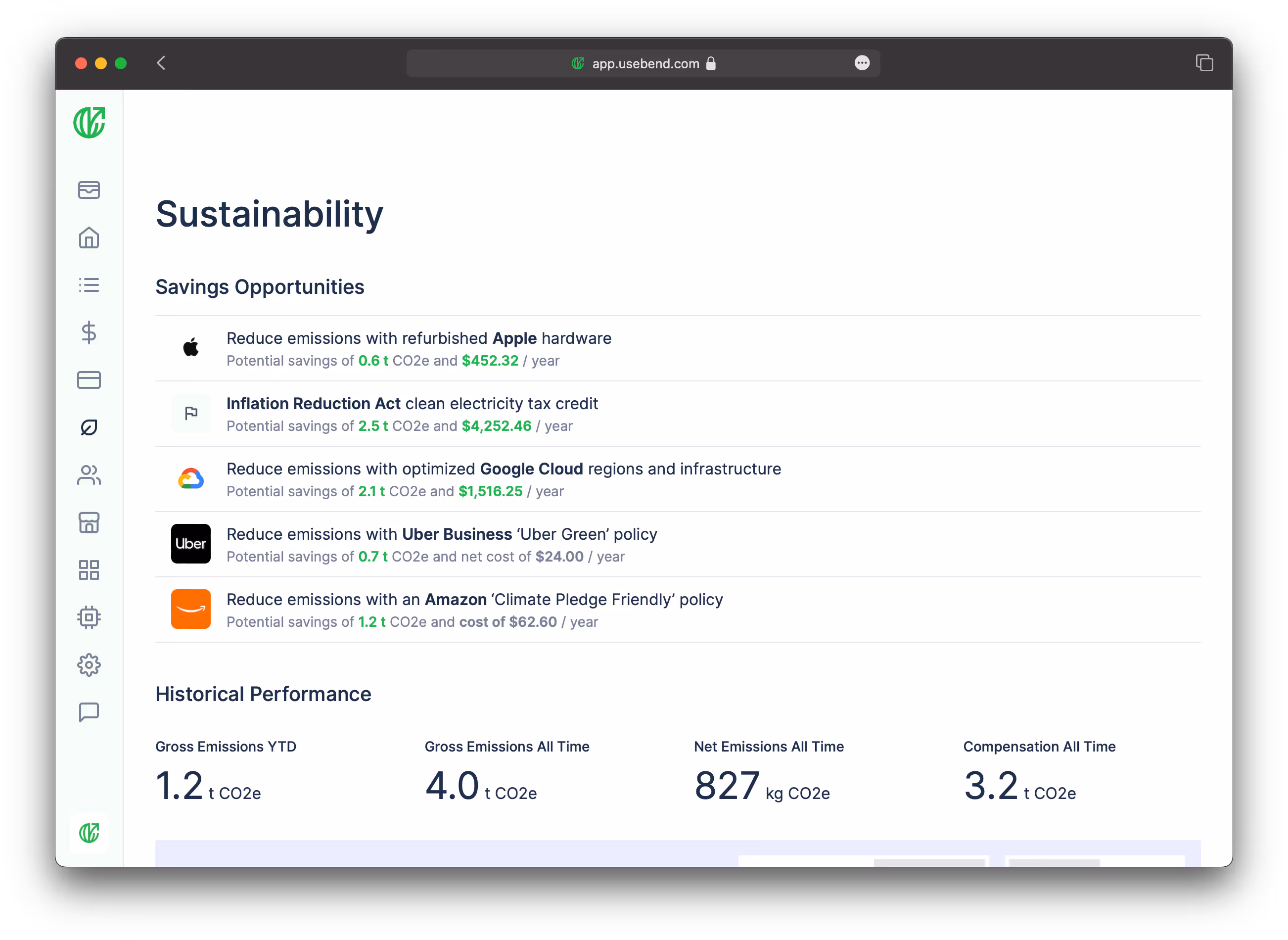
Task: Click the $452.32 savings amount
Action: click(490, 361)
